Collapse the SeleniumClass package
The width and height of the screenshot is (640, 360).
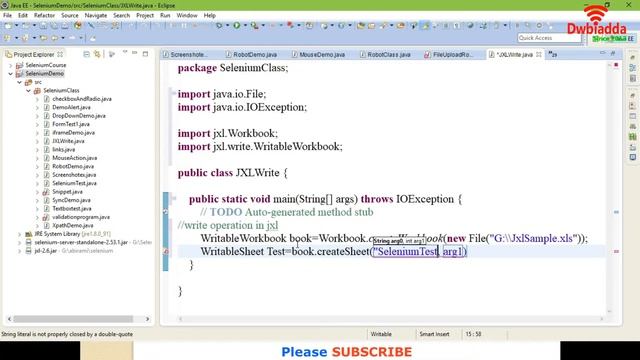tap(28, 91)
